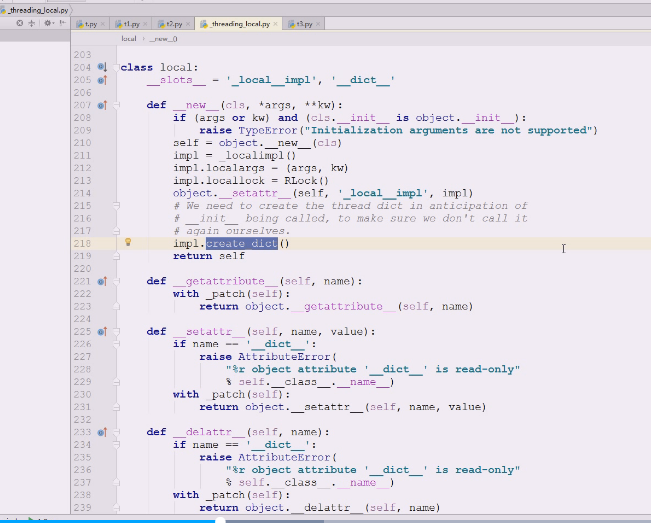Screen dimensions: 651x523
Task: Click the fold end marker on line 223
Action: [116, 306]
